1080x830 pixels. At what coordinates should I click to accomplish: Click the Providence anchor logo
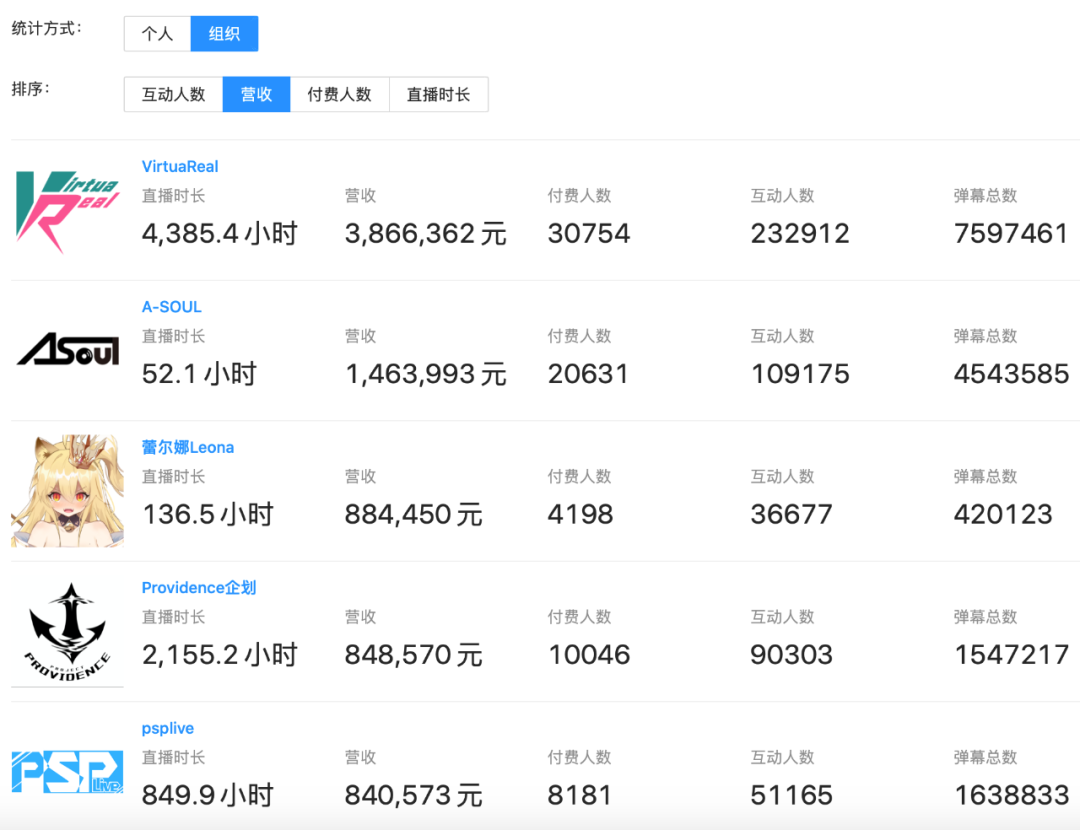click(67, 631)
